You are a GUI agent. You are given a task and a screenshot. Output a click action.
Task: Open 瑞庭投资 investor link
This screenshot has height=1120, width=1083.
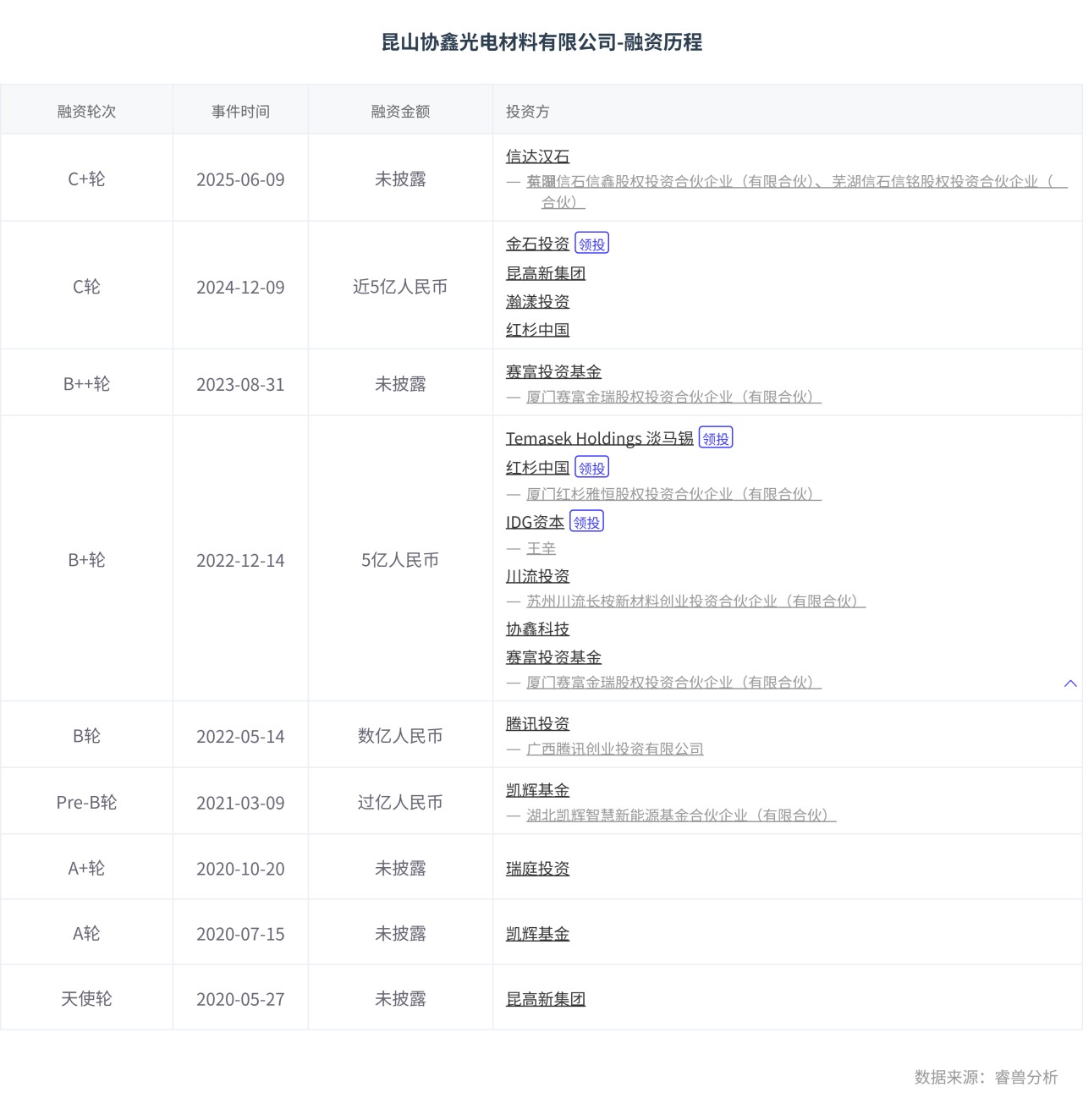(x=537, y=869)
